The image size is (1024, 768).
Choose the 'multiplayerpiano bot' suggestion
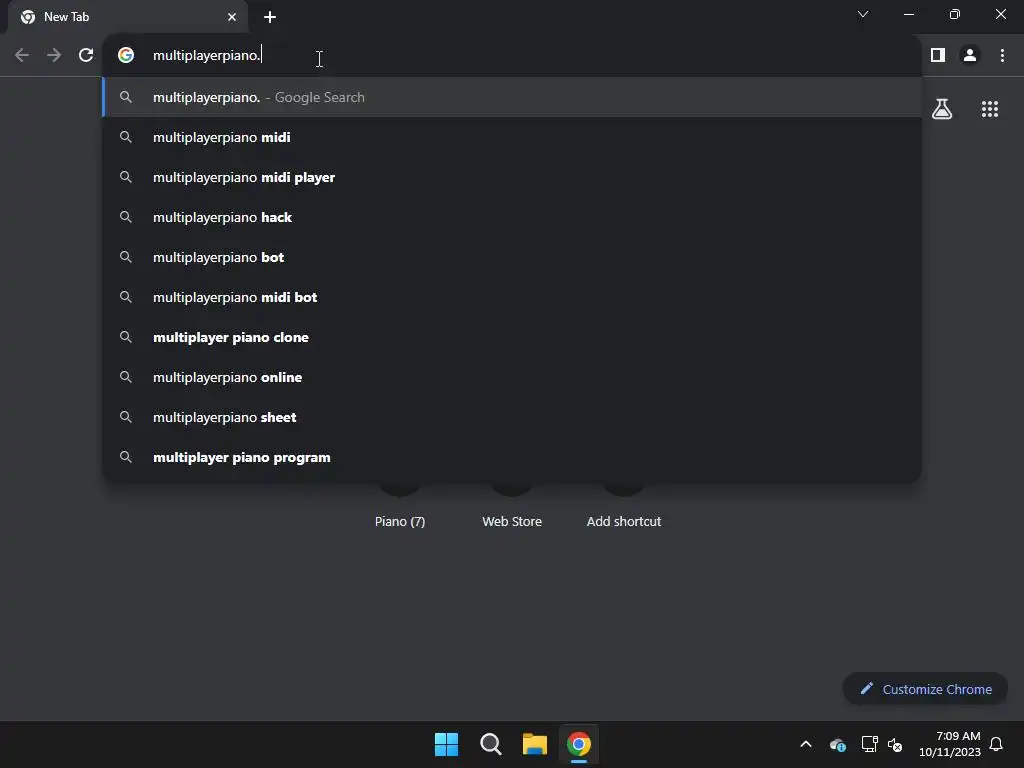tap(513, 257)
